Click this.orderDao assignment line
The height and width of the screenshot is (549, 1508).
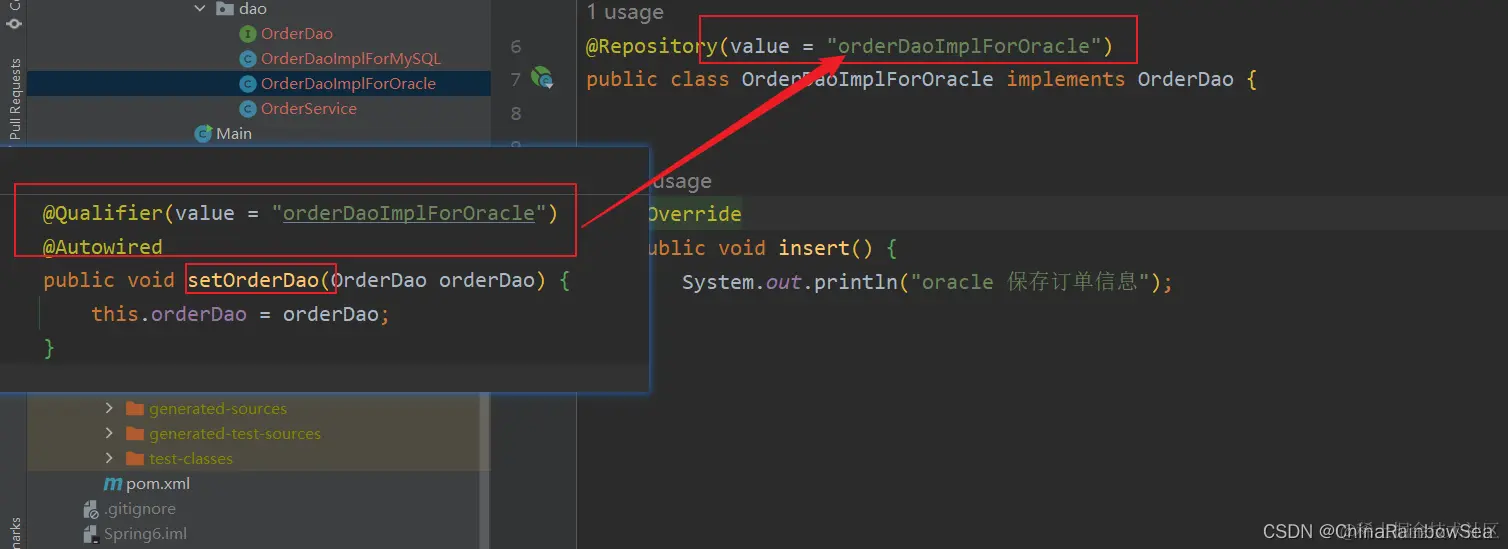coord(240,314)
